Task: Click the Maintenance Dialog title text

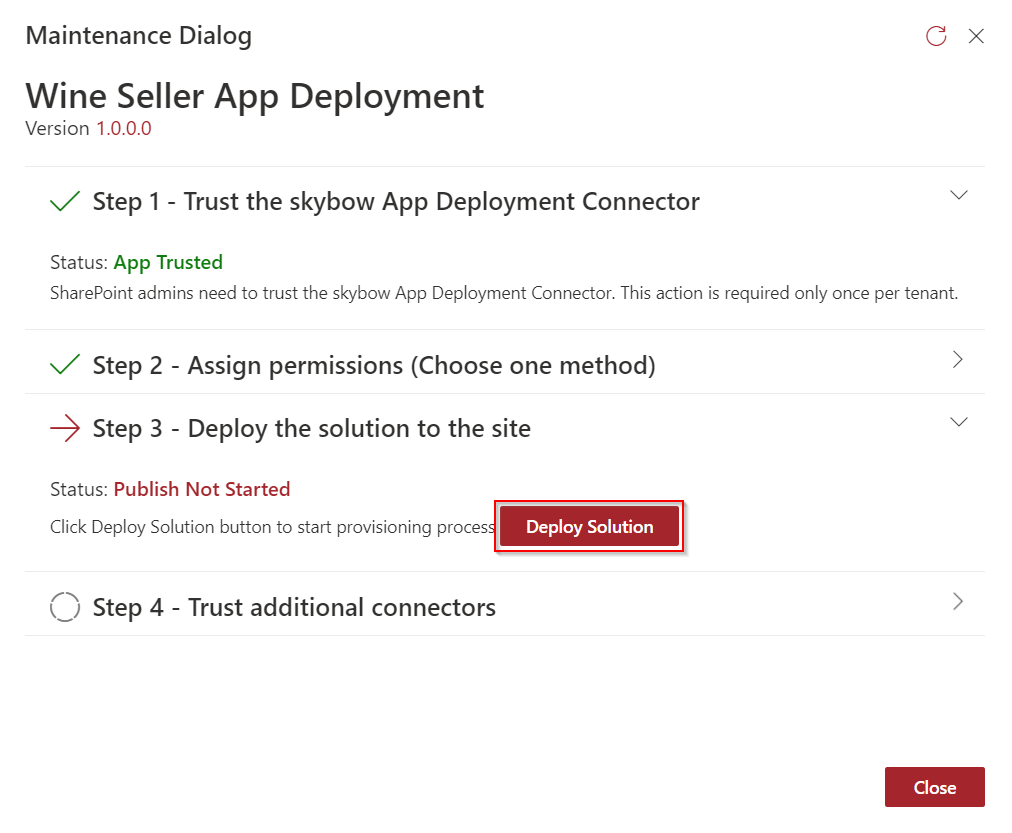Action: coord(138,36)
